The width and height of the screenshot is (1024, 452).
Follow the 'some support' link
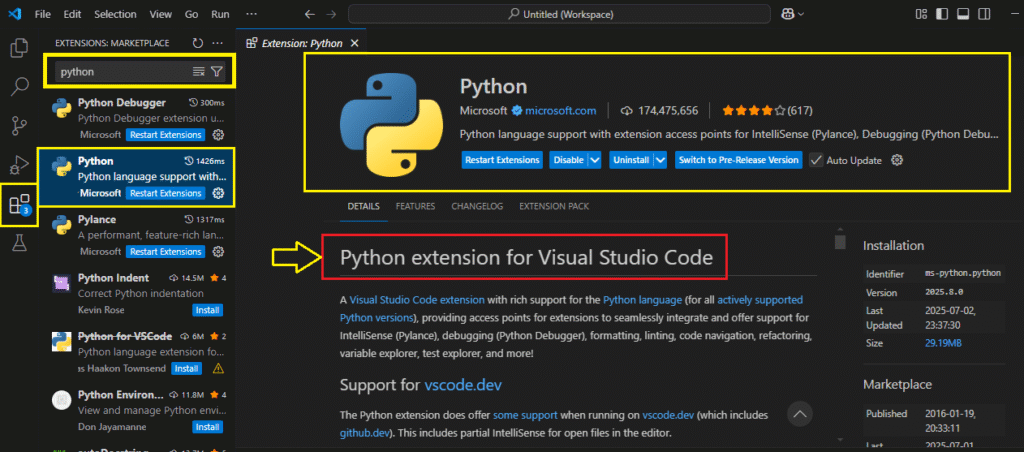(x=525, y=415)
